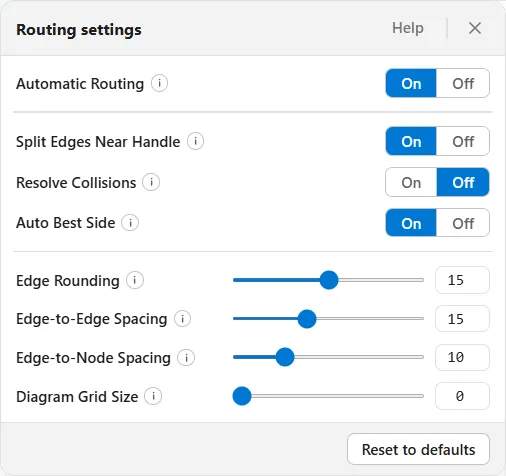The width and height of the screenshot is (506, 476).
Task: Click the Resolve Collisions label
Action: [x=76, y=183]
